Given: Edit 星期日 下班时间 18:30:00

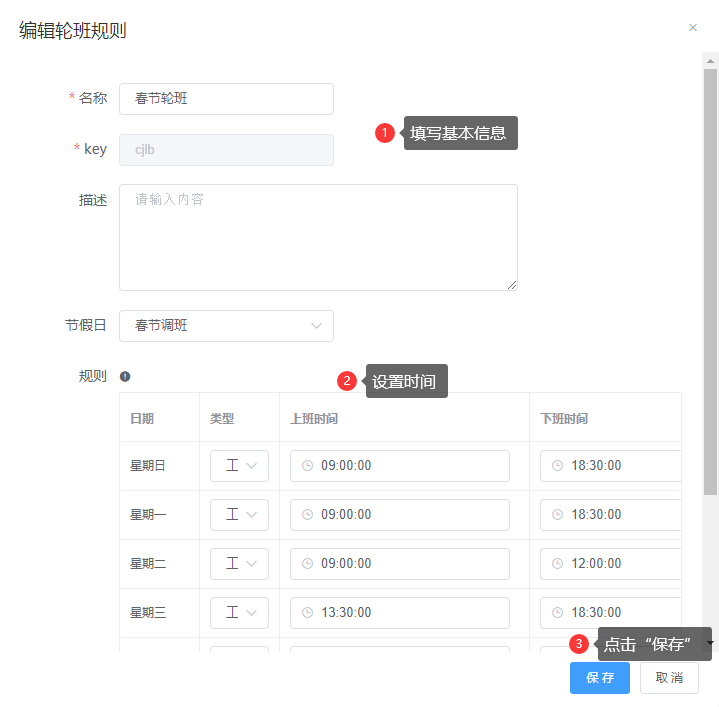Looking at the screenshot, I should (x=611, y=466).
